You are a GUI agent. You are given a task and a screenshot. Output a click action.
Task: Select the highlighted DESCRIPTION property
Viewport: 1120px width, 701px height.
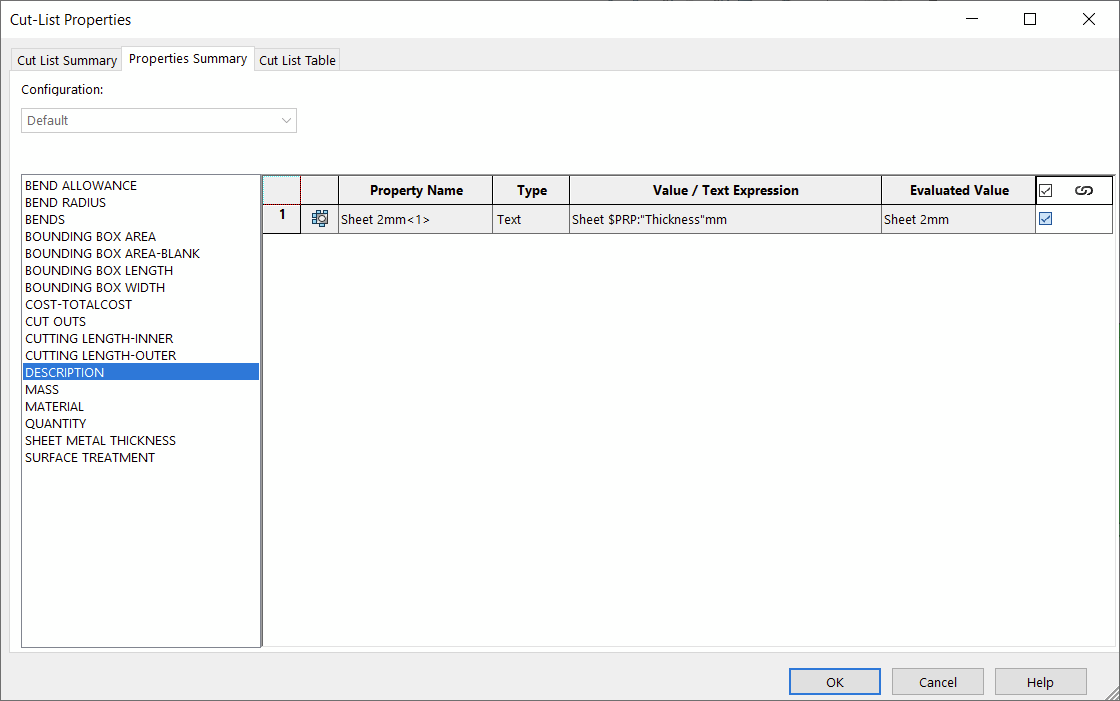[x=141, y=372]
